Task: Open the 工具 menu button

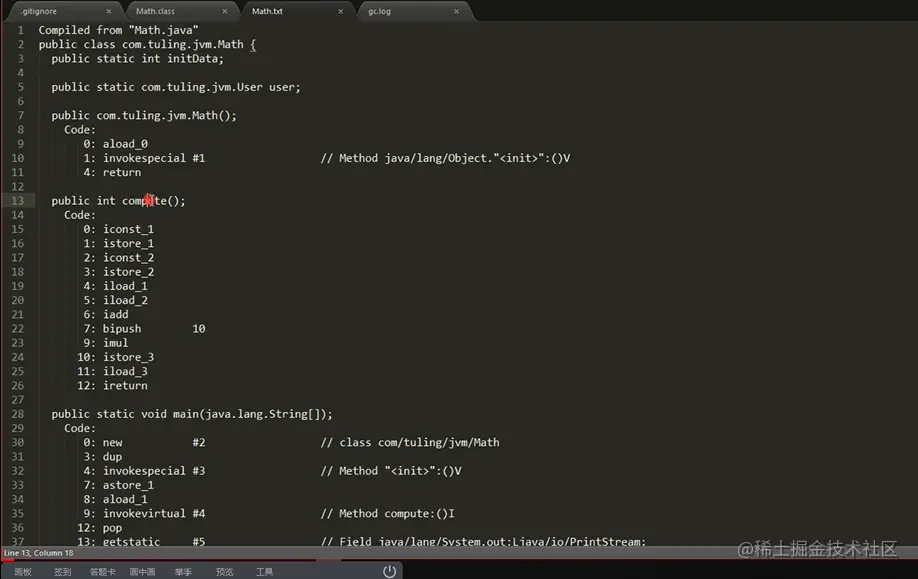Action: tap(265, 572)
